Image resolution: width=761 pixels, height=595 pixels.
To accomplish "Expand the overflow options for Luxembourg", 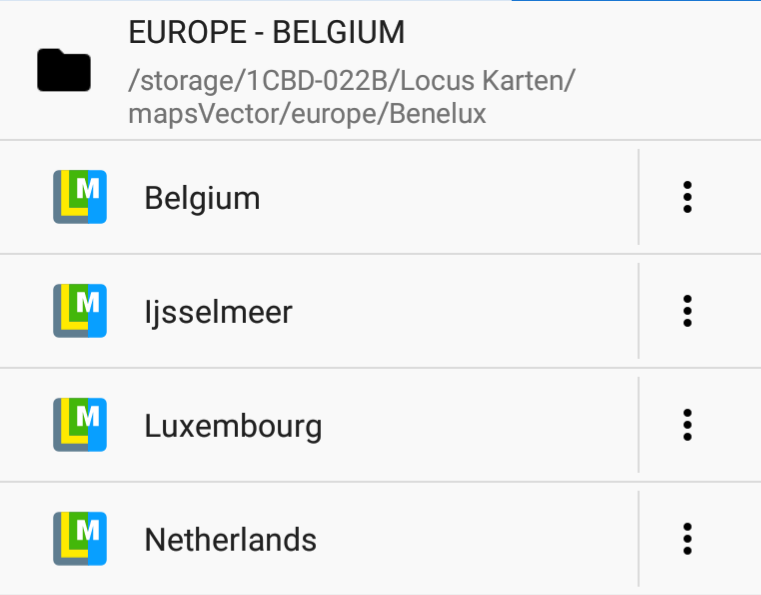I will (x=687, y=425).
